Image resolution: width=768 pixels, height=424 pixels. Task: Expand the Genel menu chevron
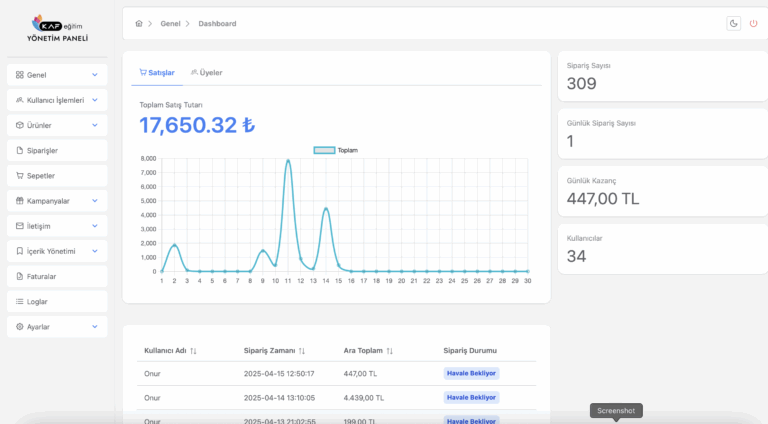(x=95, y=75)
